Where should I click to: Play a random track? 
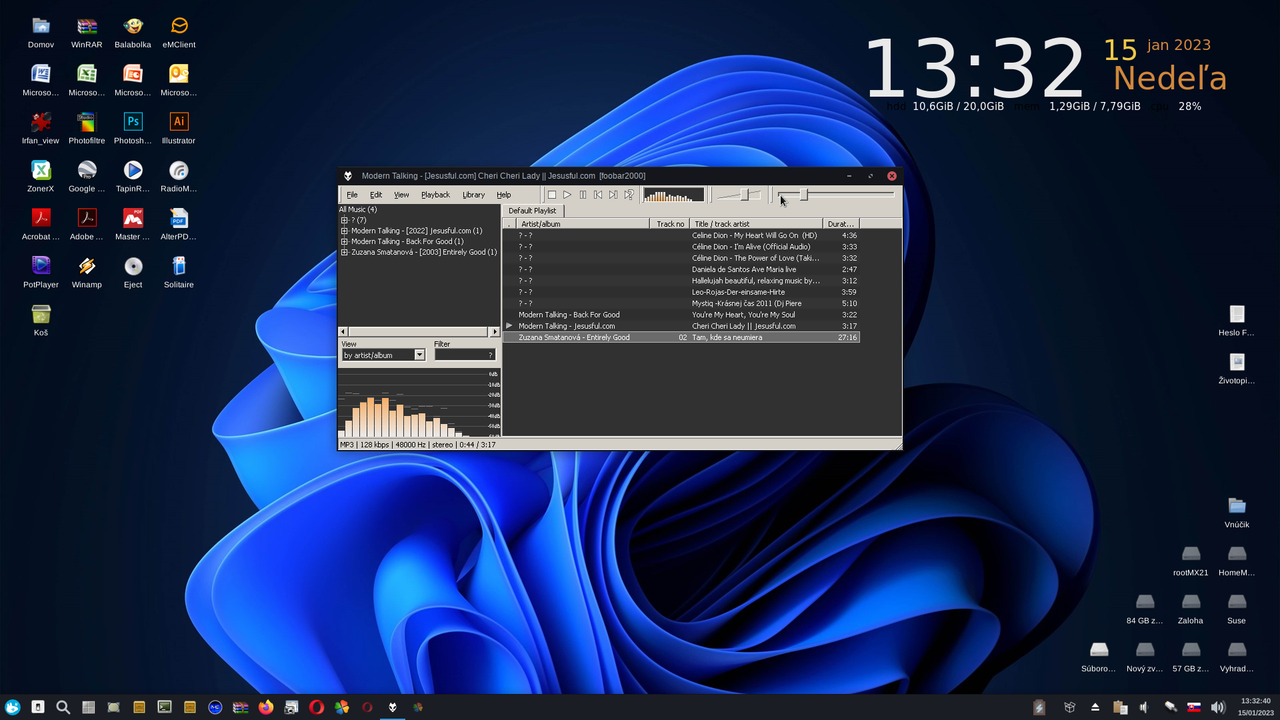[629, 195]
